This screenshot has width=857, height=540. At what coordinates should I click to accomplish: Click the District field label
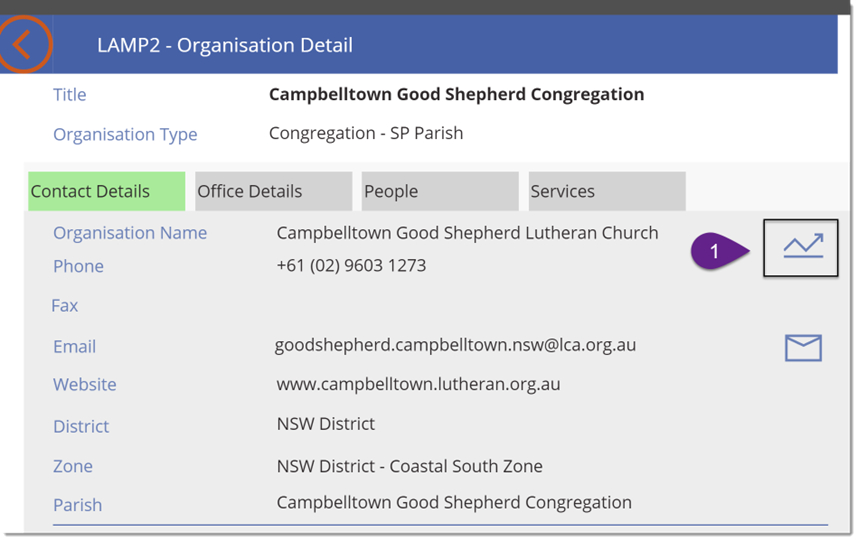tap(81, 427)
